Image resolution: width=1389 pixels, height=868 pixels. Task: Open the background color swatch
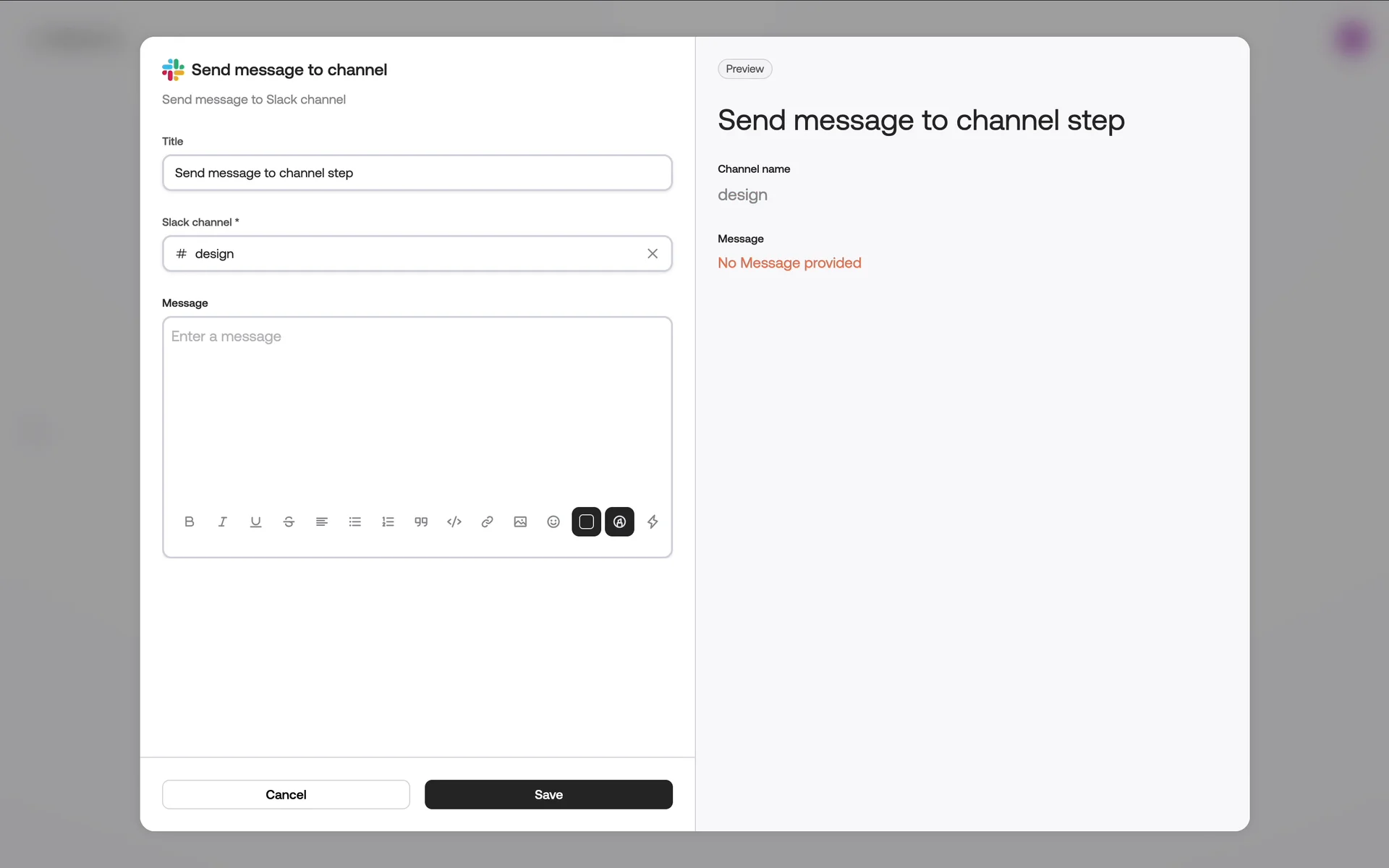click(587, 522)
